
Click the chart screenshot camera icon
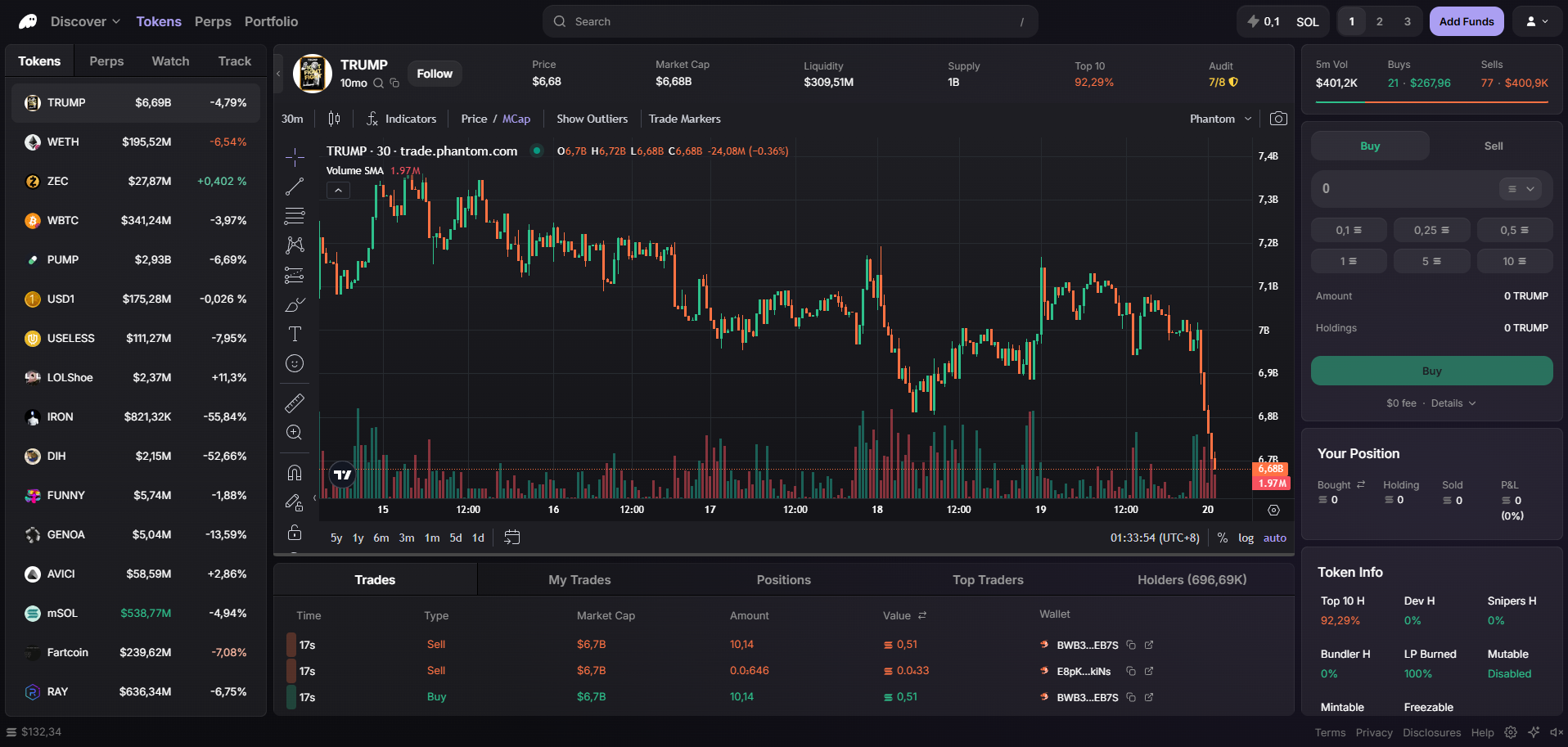(1278, 119)
